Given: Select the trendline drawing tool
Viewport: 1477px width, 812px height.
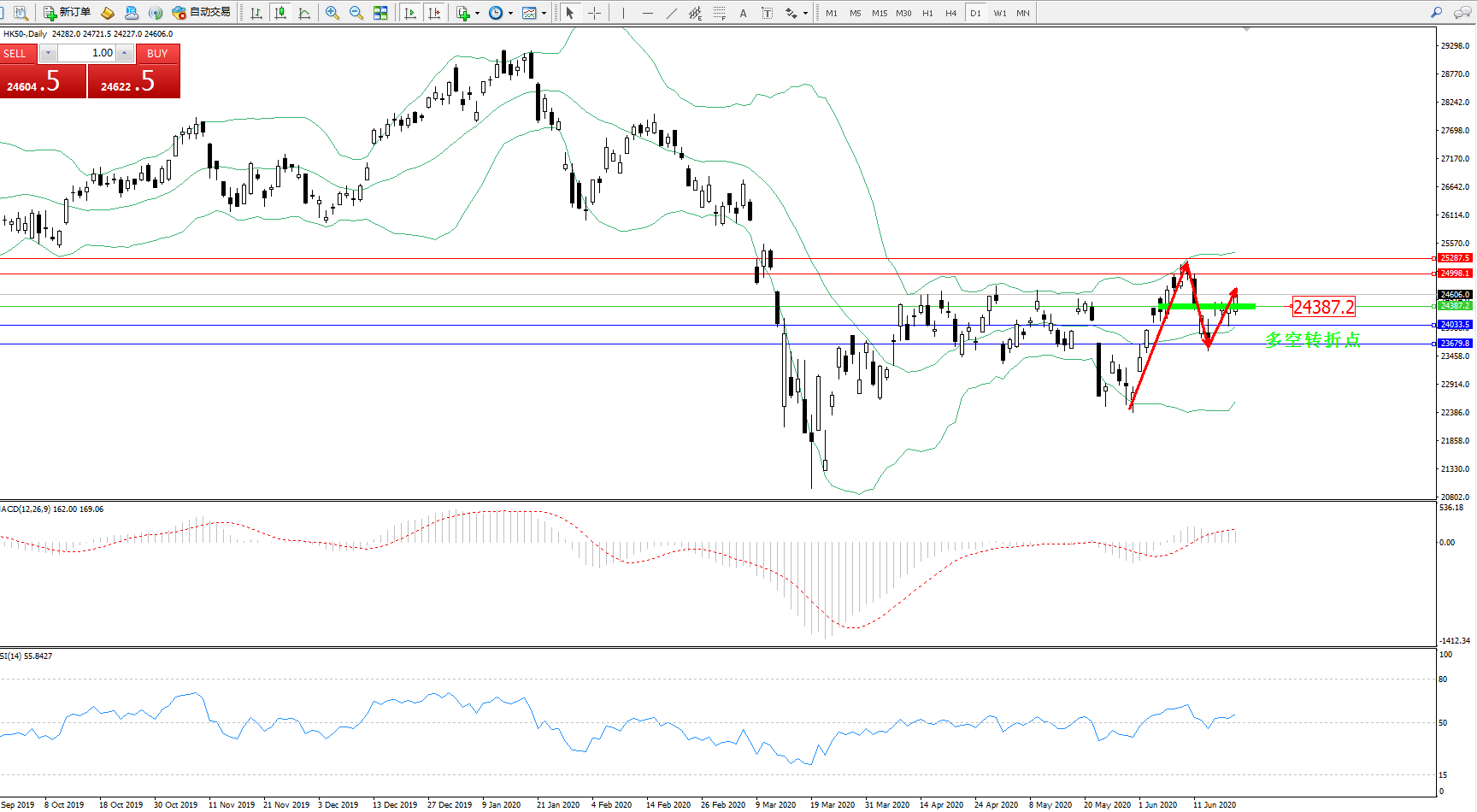Looking at the screenshot, I should 672,13.
